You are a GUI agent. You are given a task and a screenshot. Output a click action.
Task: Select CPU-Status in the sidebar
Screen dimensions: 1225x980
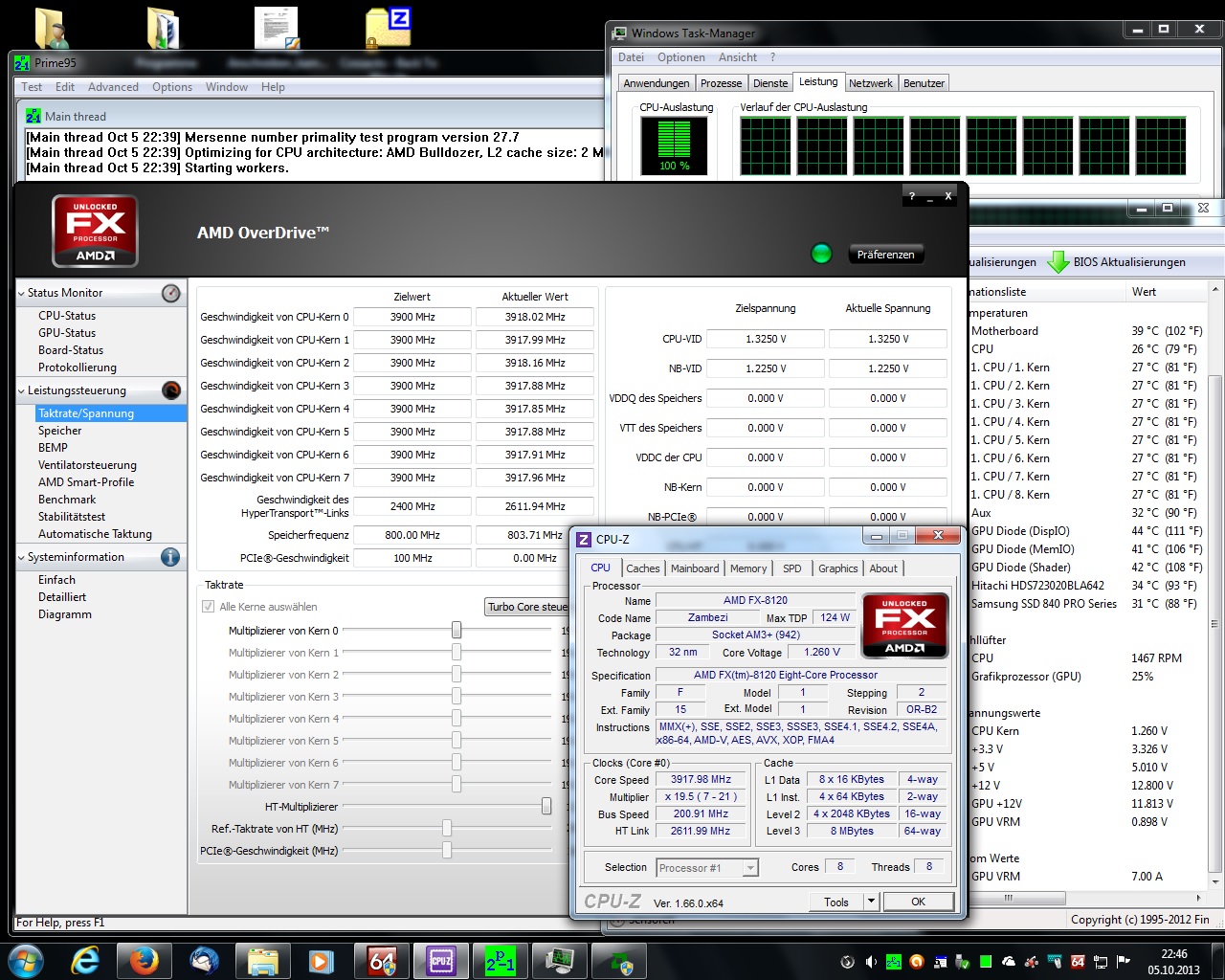pos(67,316)
